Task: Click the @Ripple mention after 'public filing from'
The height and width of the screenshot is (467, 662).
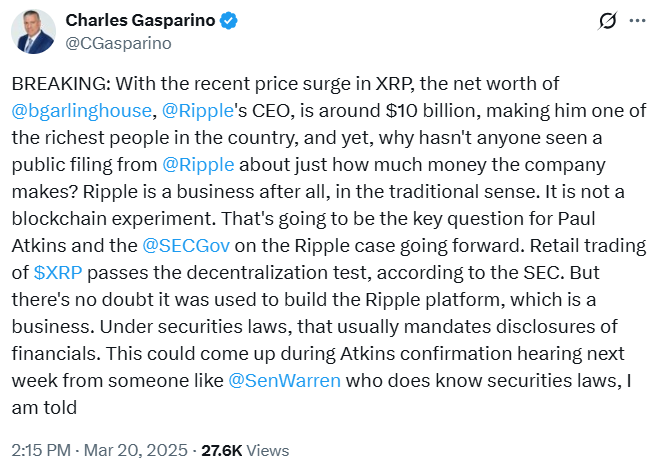Action: click(198, 165)
